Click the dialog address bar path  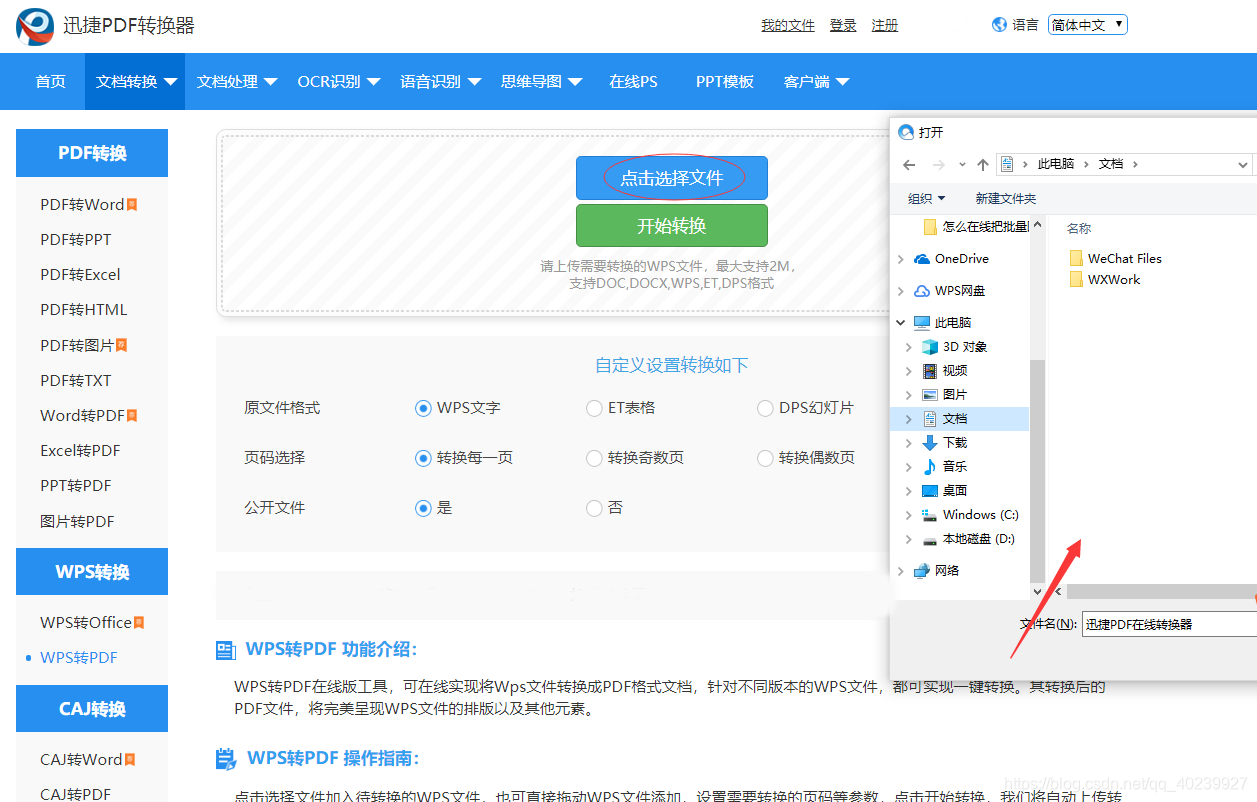[1125, 164]
